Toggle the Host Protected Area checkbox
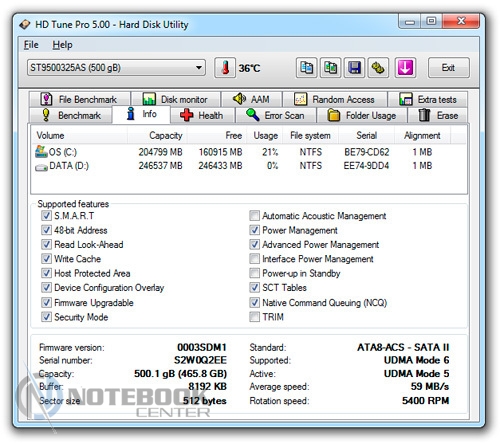The width and height of the screenshot is (500, 444). click(x=46, y=273)
